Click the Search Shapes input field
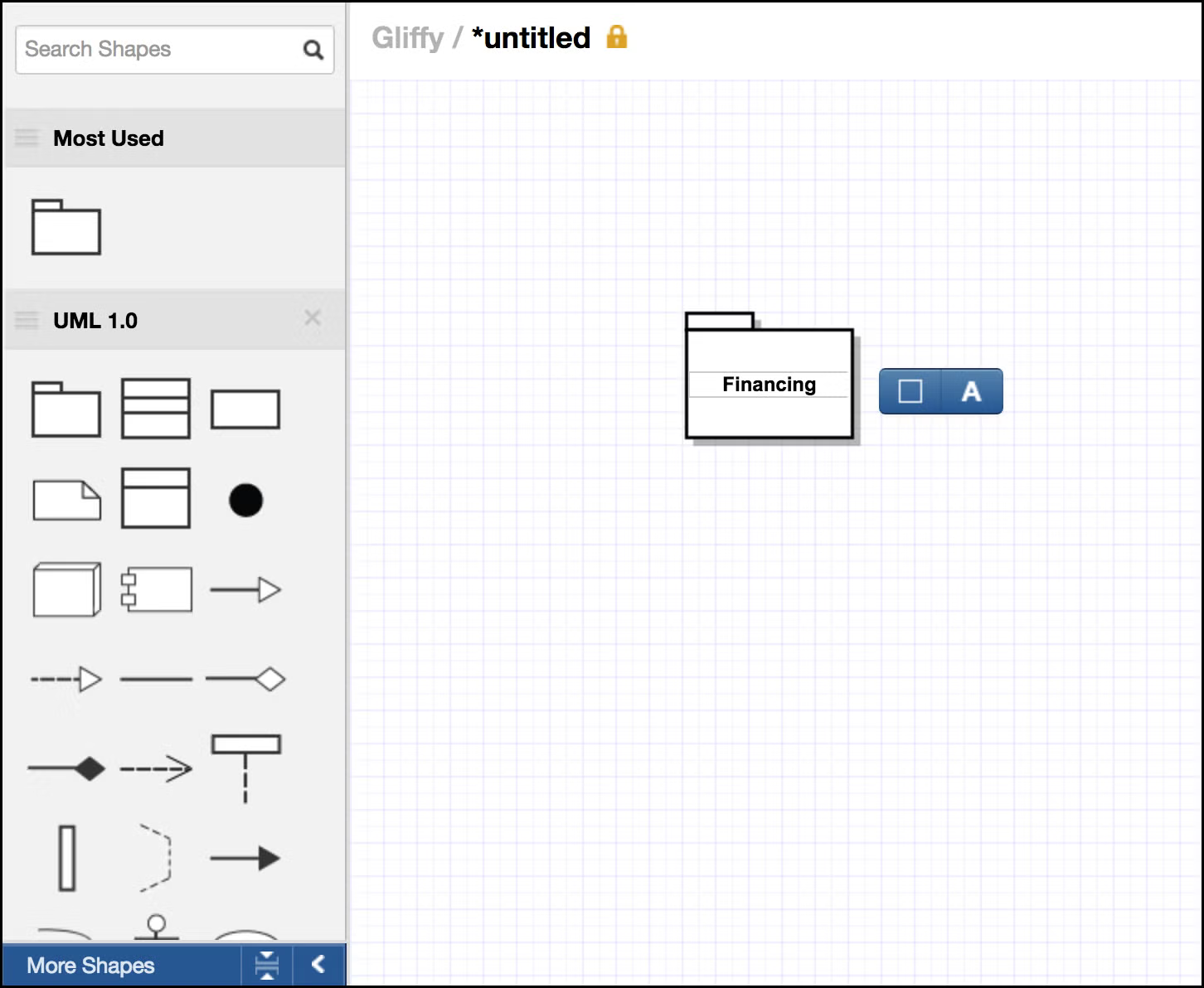Screen dimensions: 1204x988 tap(158, 50)
